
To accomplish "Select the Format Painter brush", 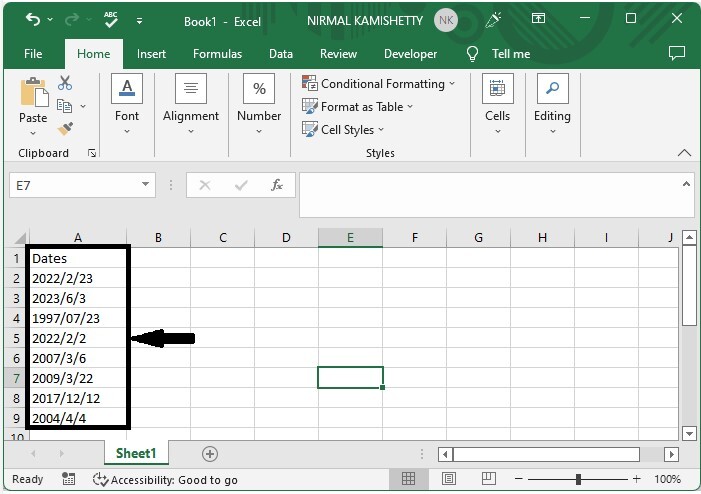I will pyautogui.click(x=65, y=129).
